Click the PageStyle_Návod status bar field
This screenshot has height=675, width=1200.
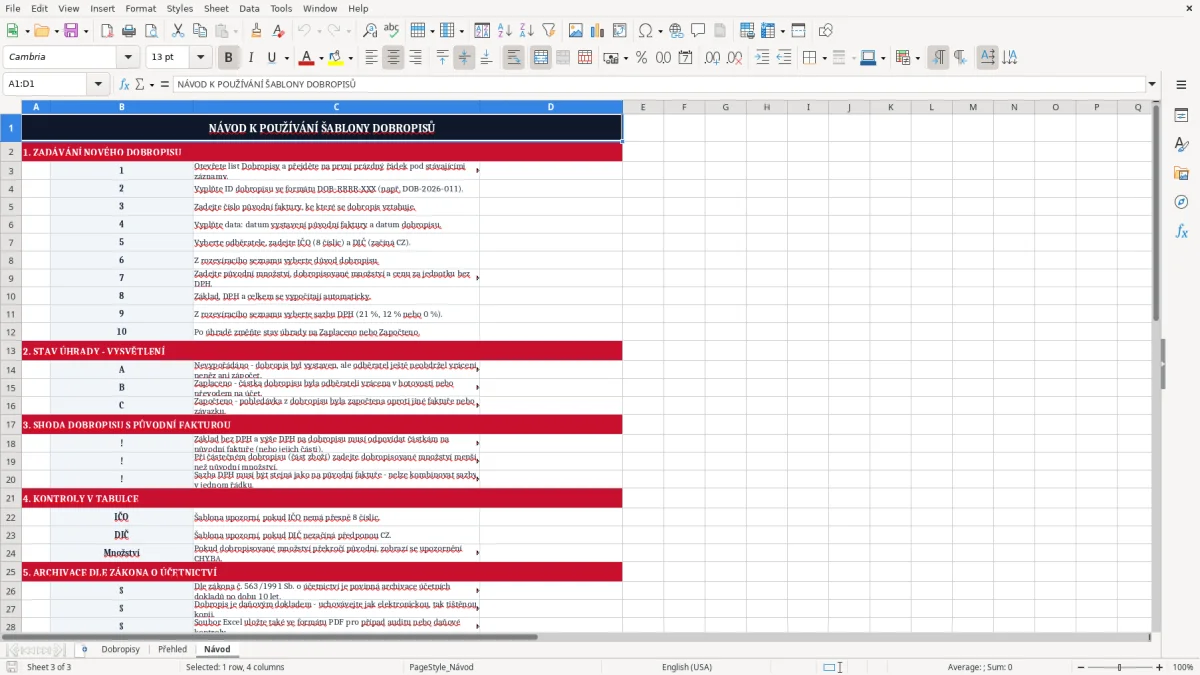click(x=441, y=667)
